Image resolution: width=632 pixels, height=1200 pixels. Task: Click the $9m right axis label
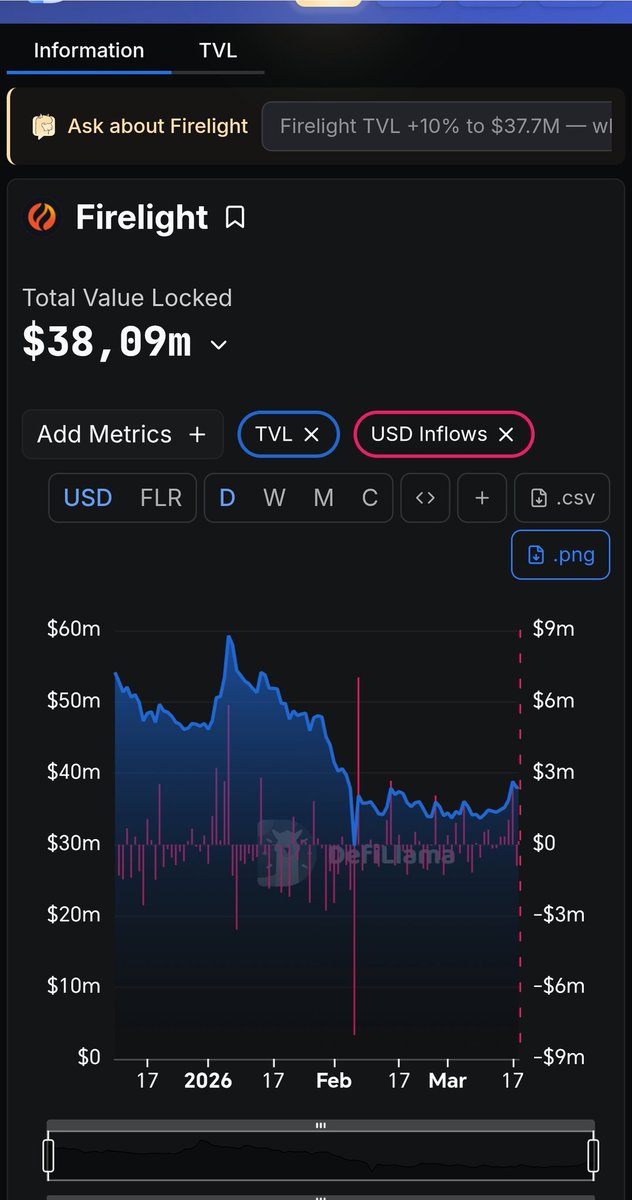552,629
